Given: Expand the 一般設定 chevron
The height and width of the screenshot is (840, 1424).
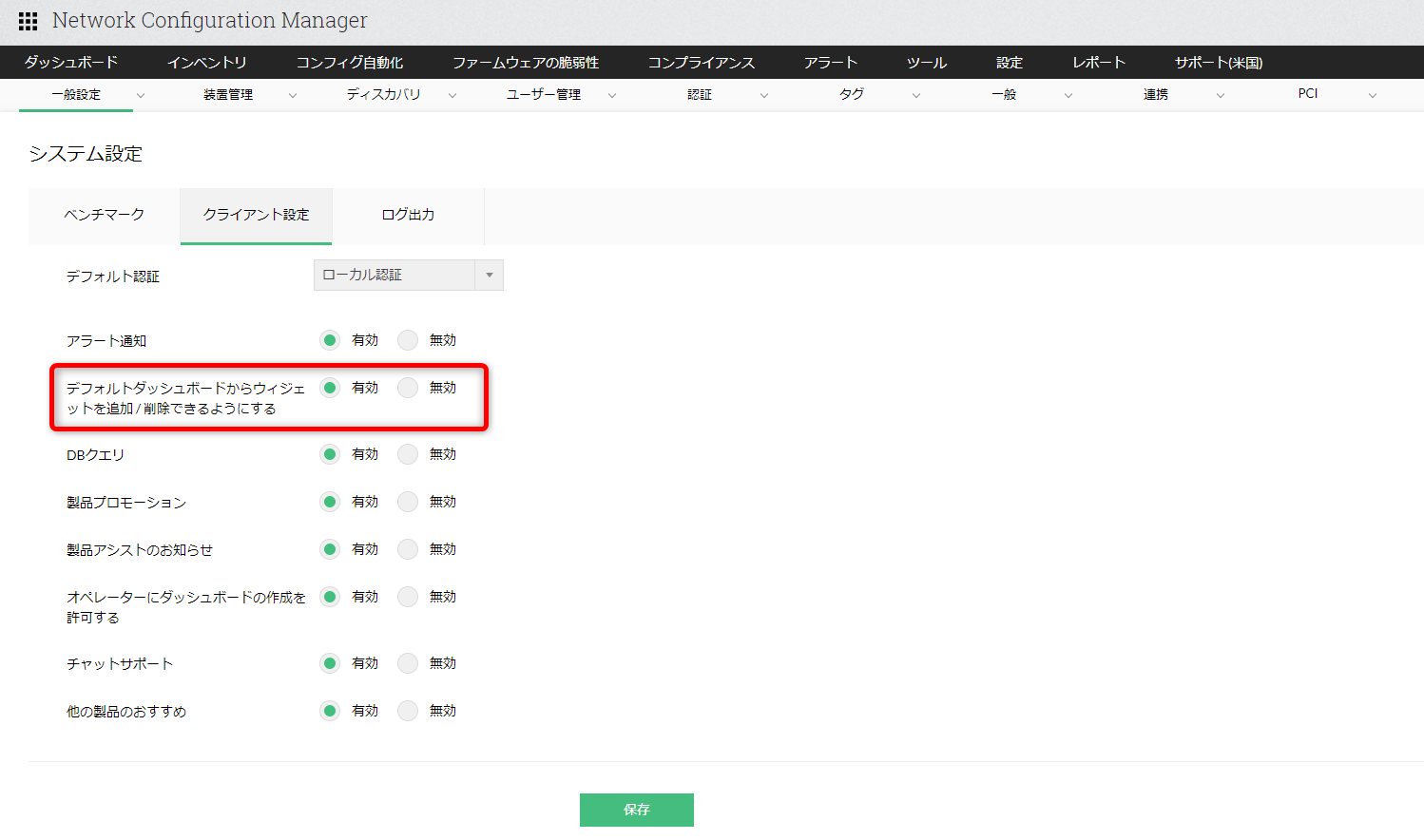Looking at the screenshot, I should coord(141,95).
